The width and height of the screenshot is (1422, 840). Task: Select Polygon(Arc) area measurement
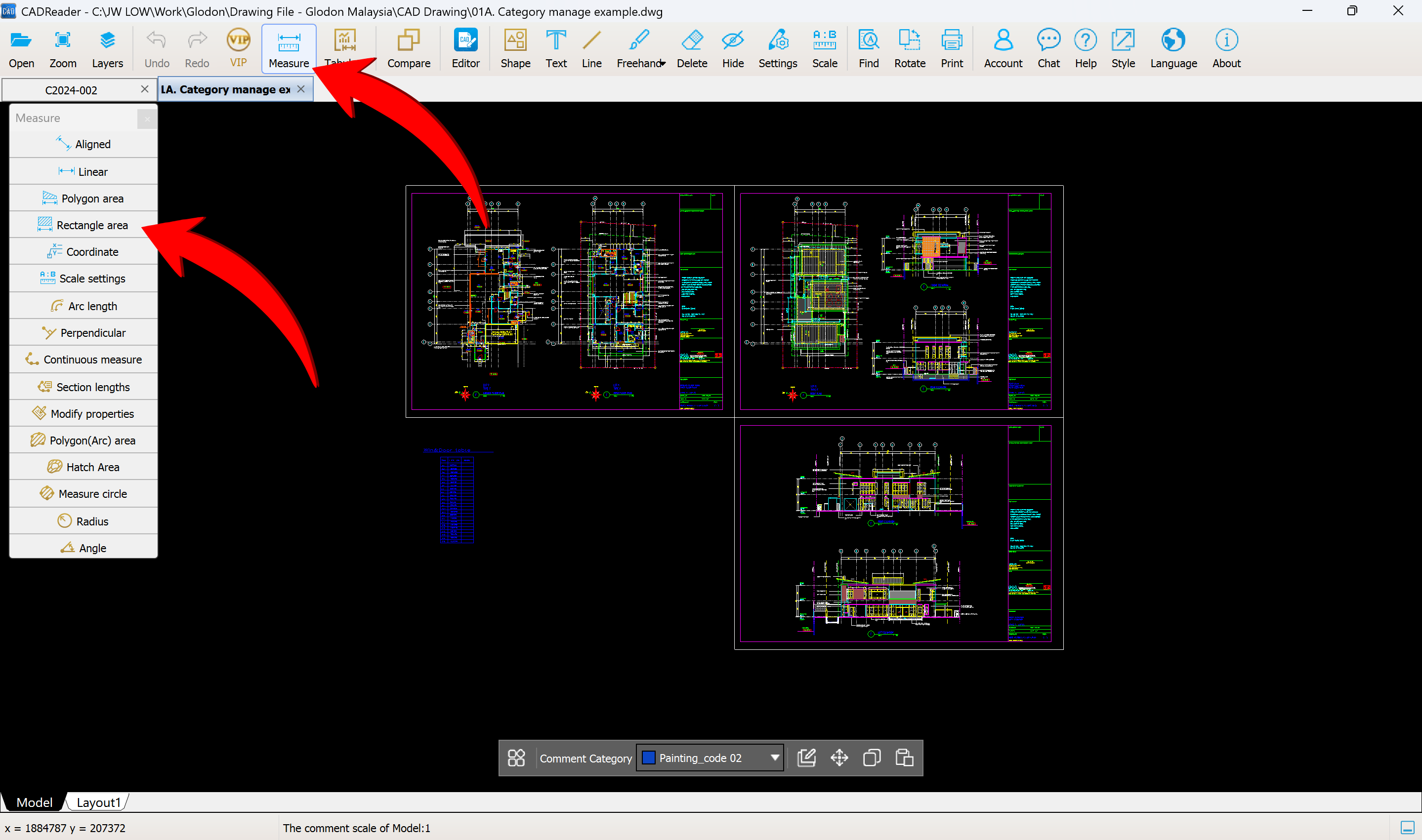pyautogui.click(x=83, y=440)
